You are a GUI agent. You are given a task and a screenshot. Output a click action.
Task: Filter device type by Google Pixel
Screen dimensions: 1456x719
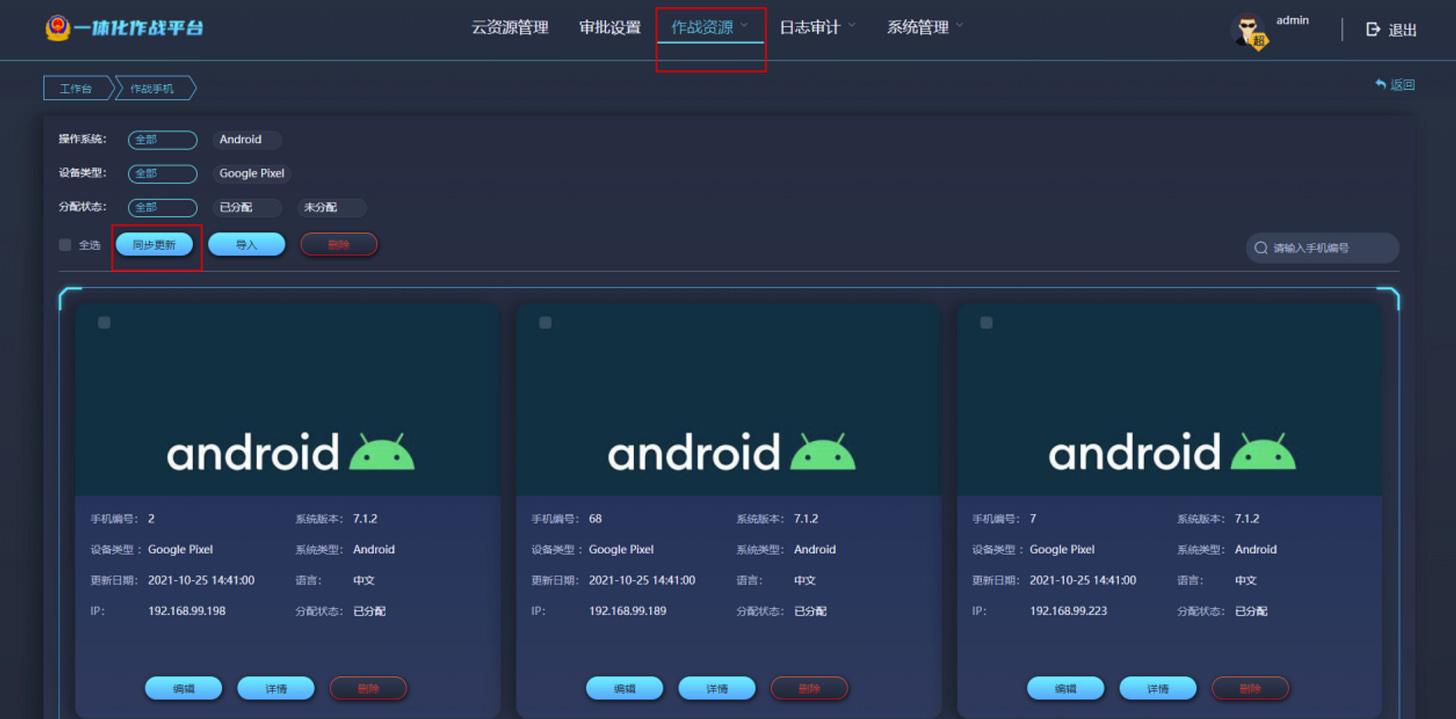[252, 174]
